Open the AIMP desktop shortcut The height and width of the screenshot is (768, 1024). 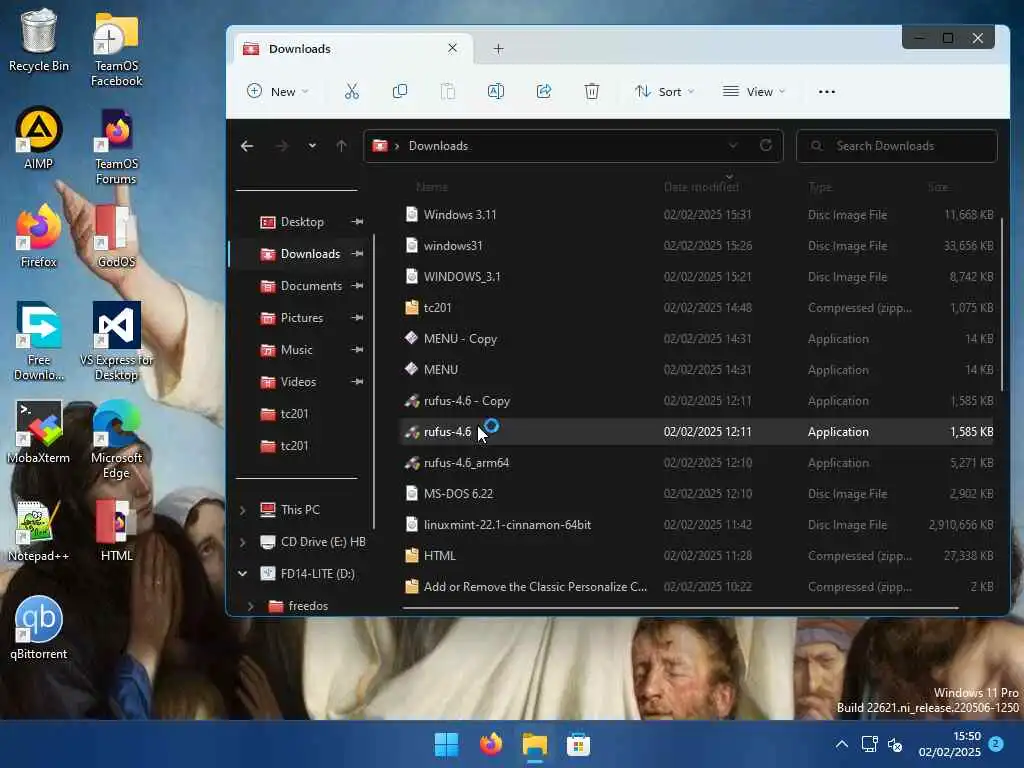39,138
